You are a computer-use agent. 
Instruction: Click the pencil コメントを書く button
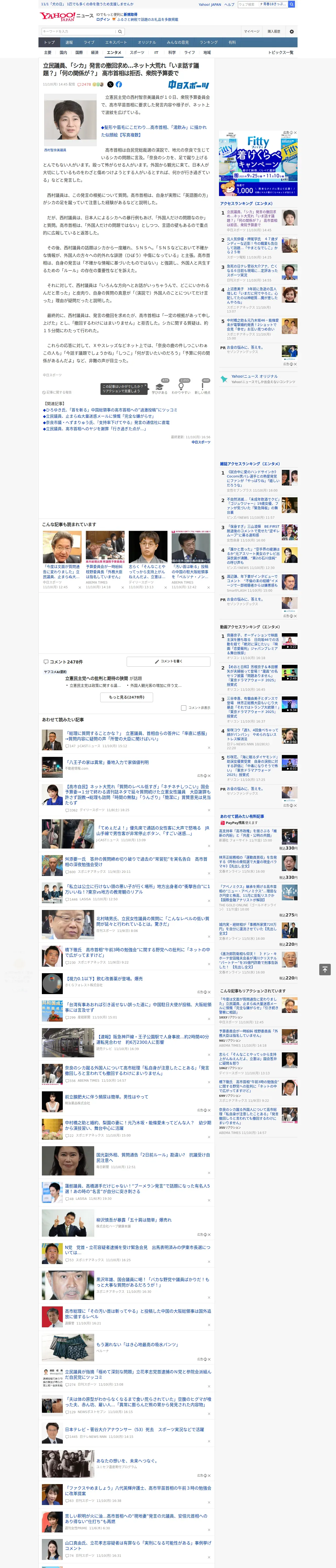[168, 661]
